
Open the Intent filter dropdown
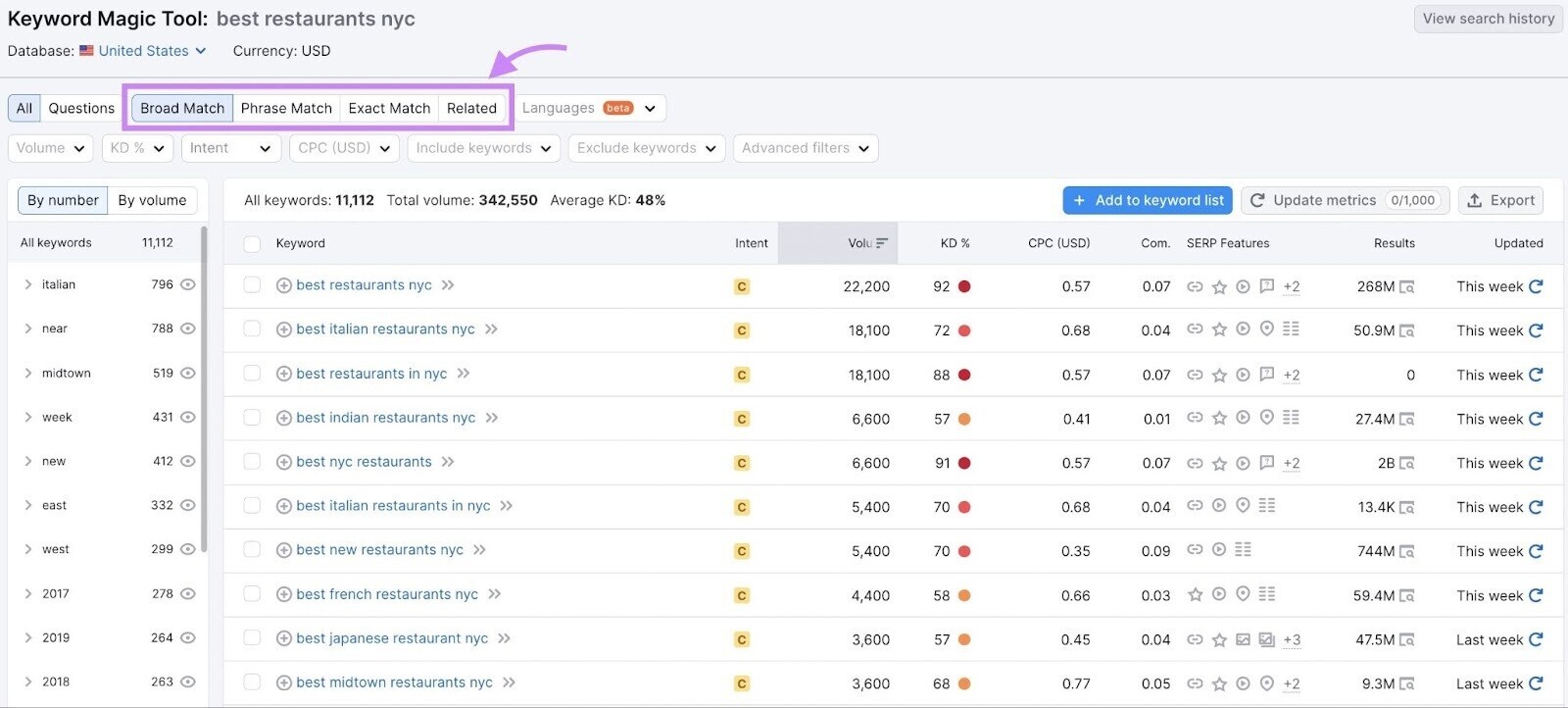(x=231, y=148)
